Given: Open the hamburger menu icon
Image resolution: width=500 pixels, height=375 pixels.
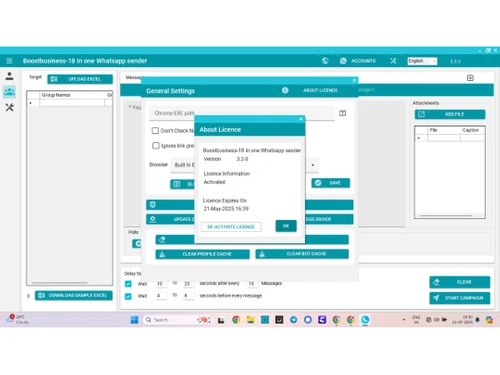Looking at the screenshot, I should coord(9,61).
